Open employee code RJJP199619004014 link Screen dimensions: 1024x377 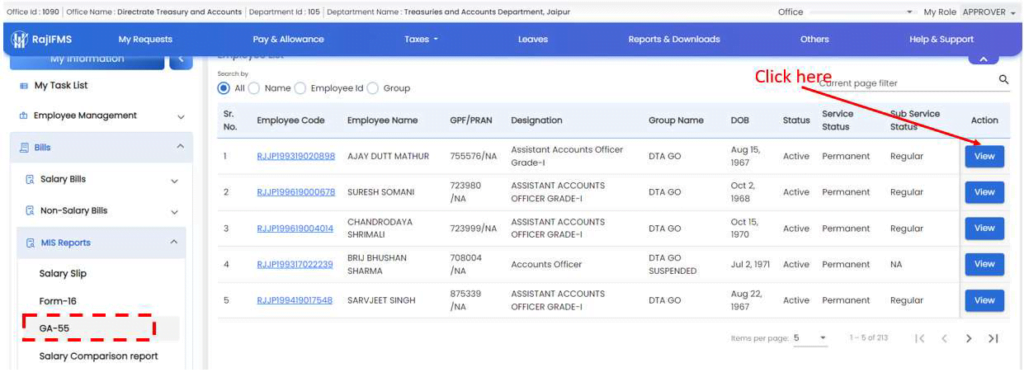pyautogui.click(x=295, y=229)
